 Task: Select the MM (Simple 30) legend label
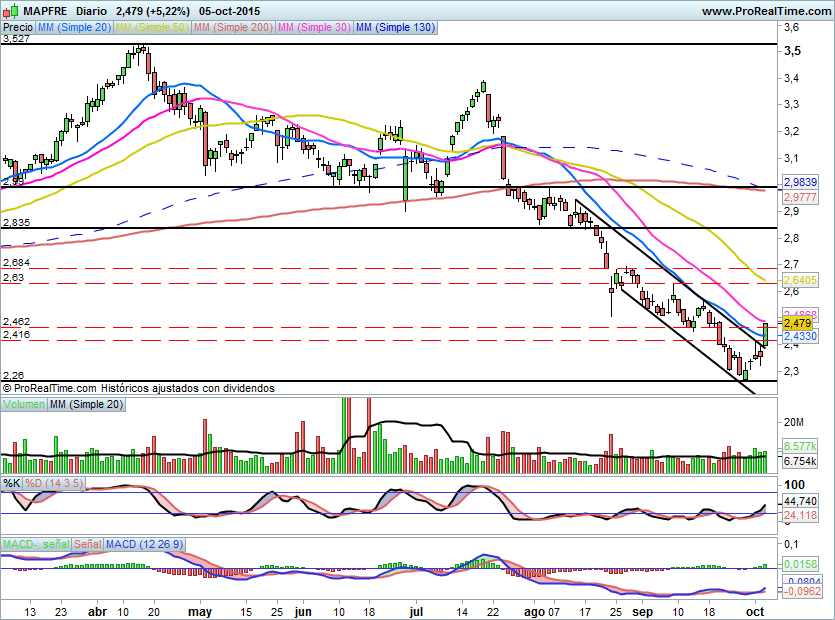pos(314,27)
